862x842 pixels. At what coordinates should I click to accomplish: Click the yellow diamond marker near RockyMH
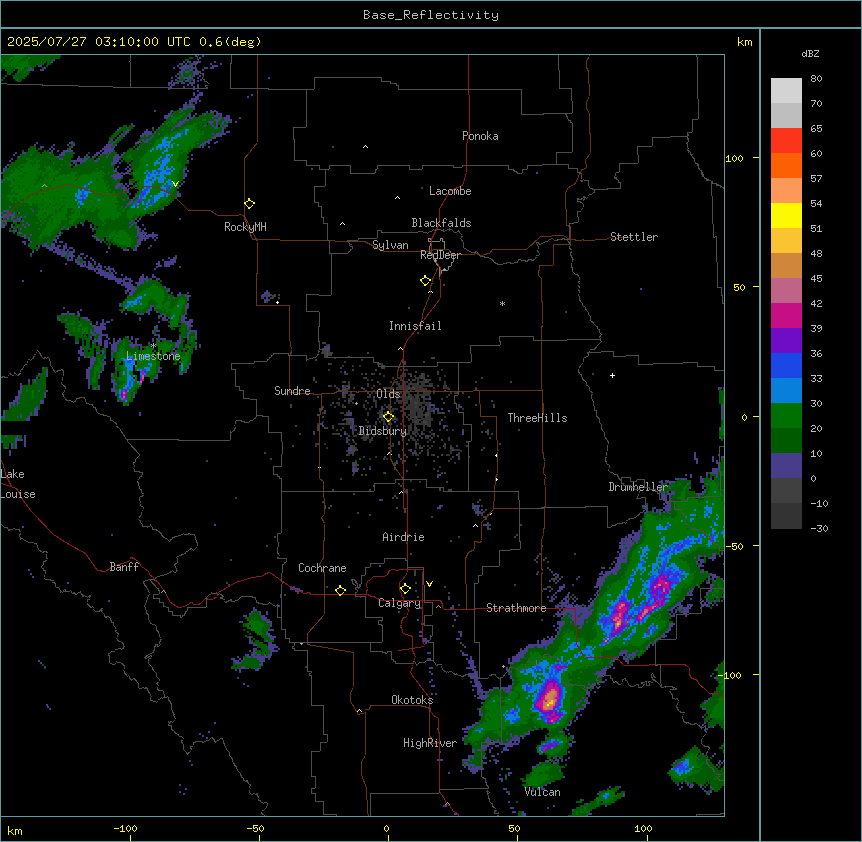tap(250, 204)
